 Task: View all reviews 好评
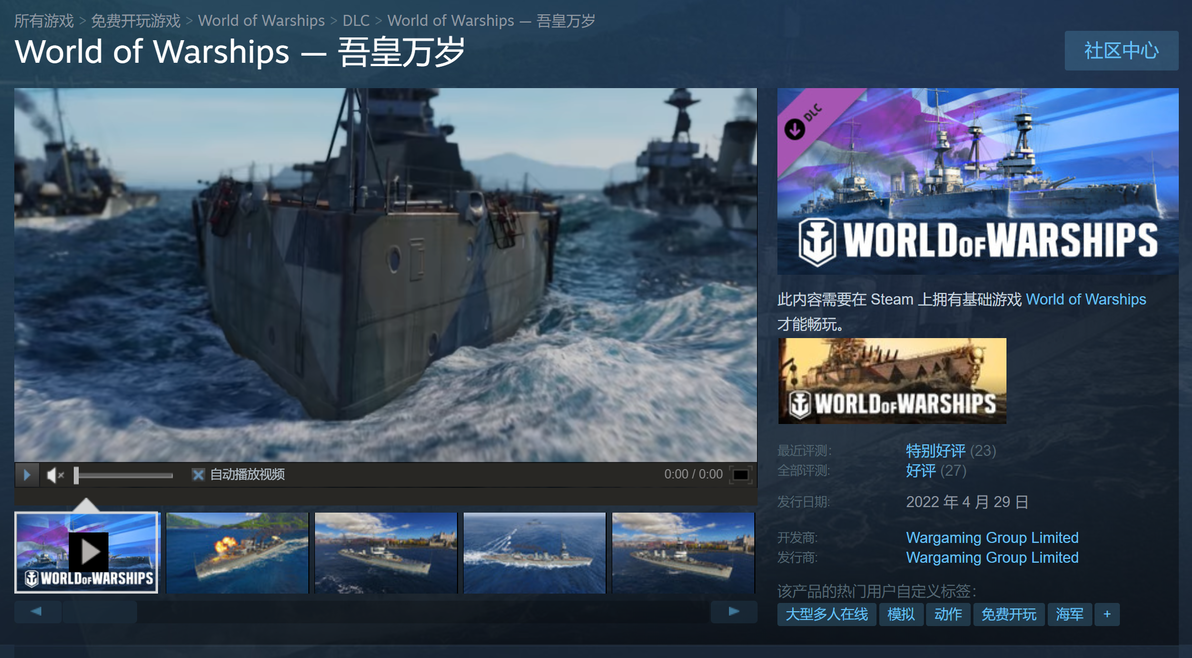tap(921, 470)
